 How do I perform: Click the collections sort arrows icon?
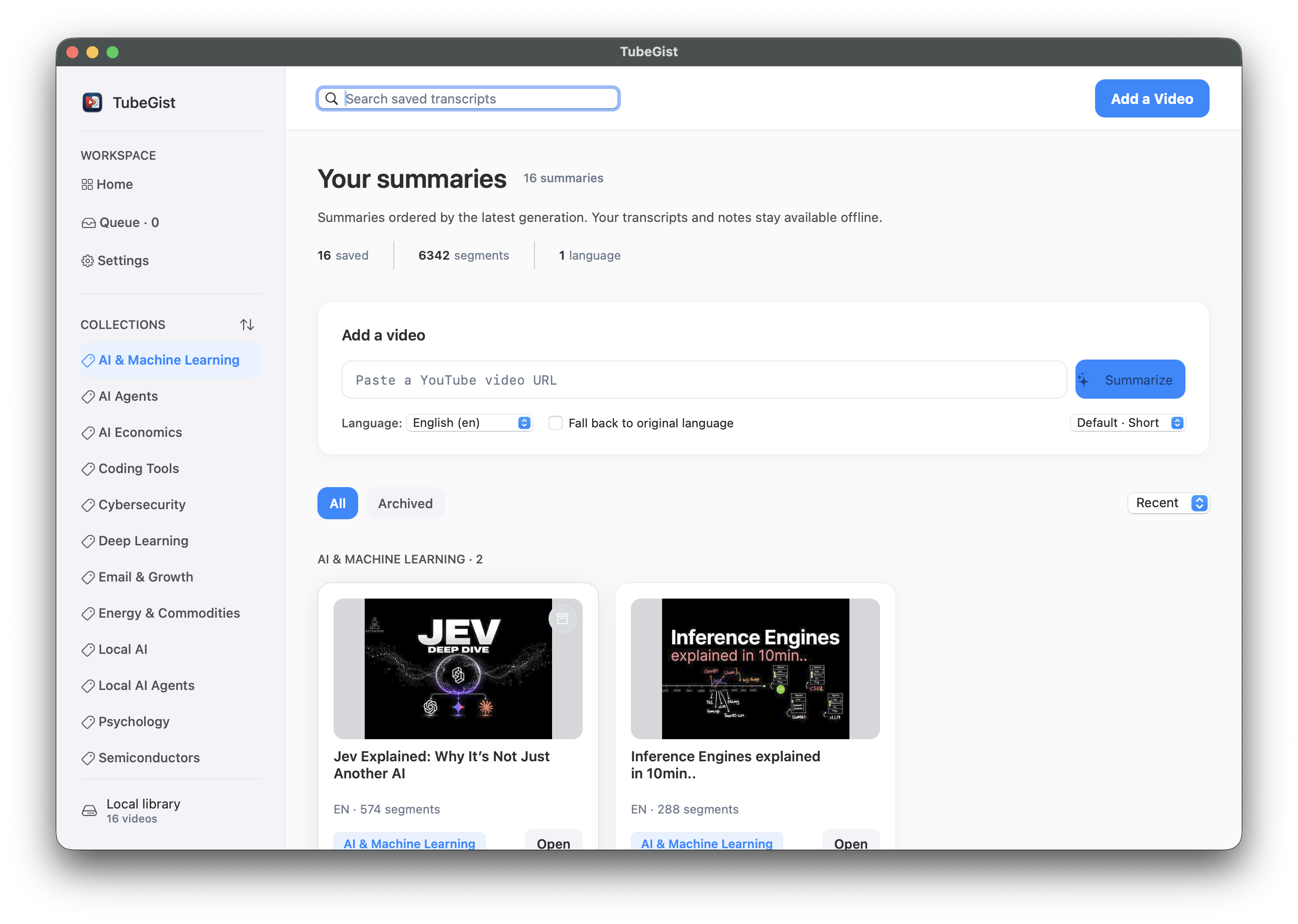pos(247,325)
